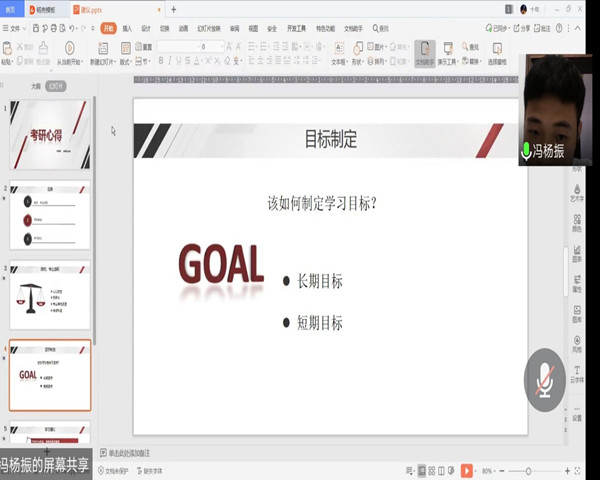Switch to the Insert ribbon tab
Image resolution: width=600 pixels, height=480 pixels.
[x=127, y=28]
